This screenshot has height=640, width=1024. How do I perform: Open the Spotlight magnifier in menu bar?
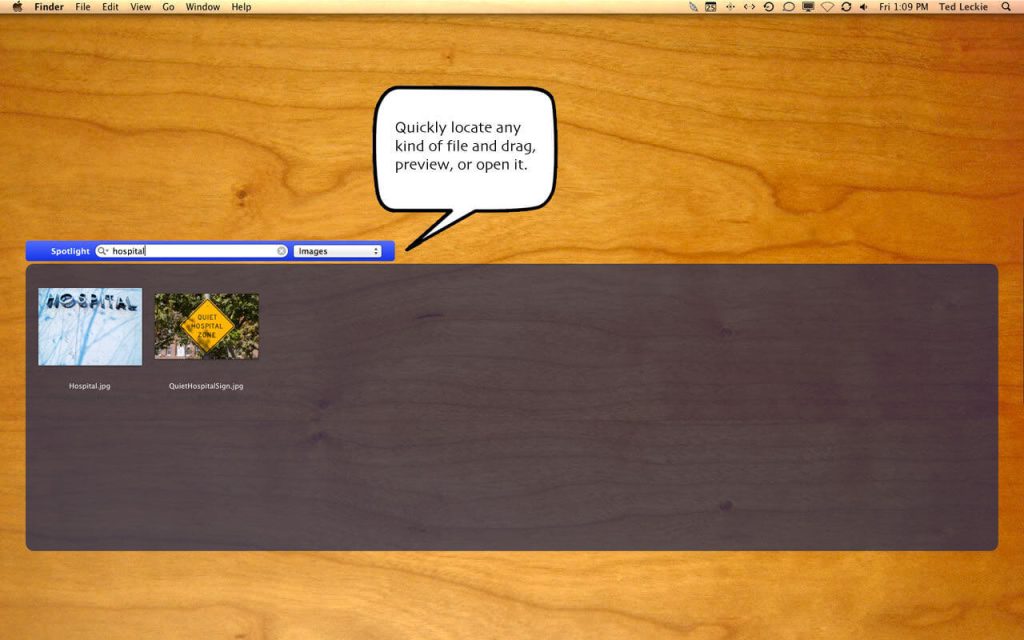[1006, 7]
